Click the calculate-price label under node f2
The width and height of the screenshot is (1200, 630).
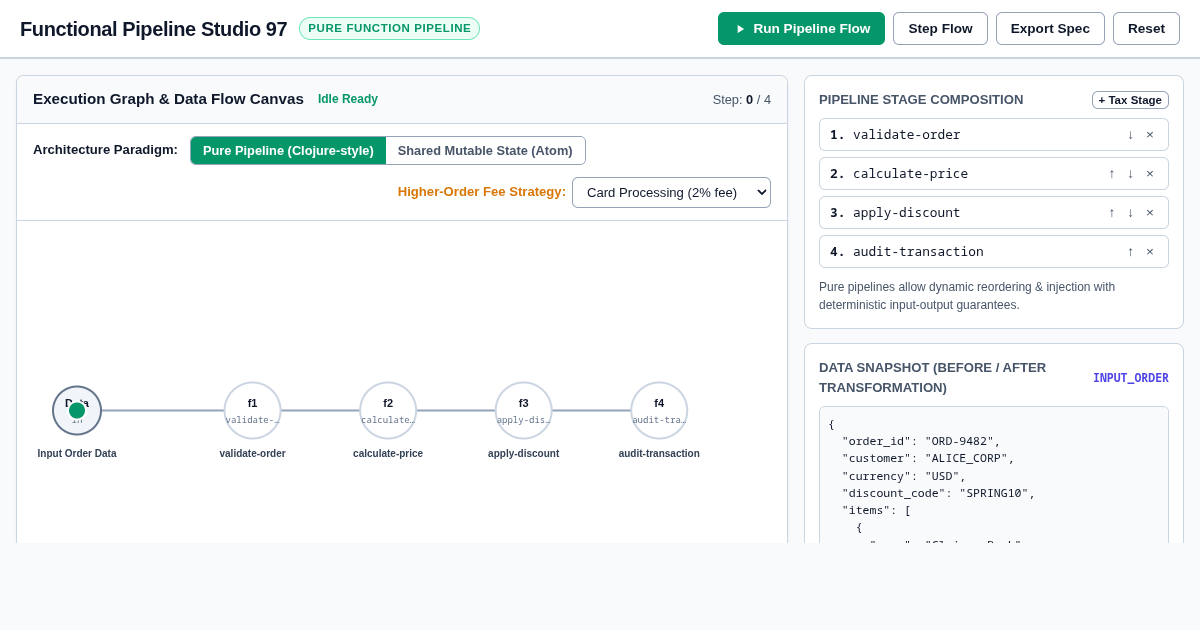[388, 454]
